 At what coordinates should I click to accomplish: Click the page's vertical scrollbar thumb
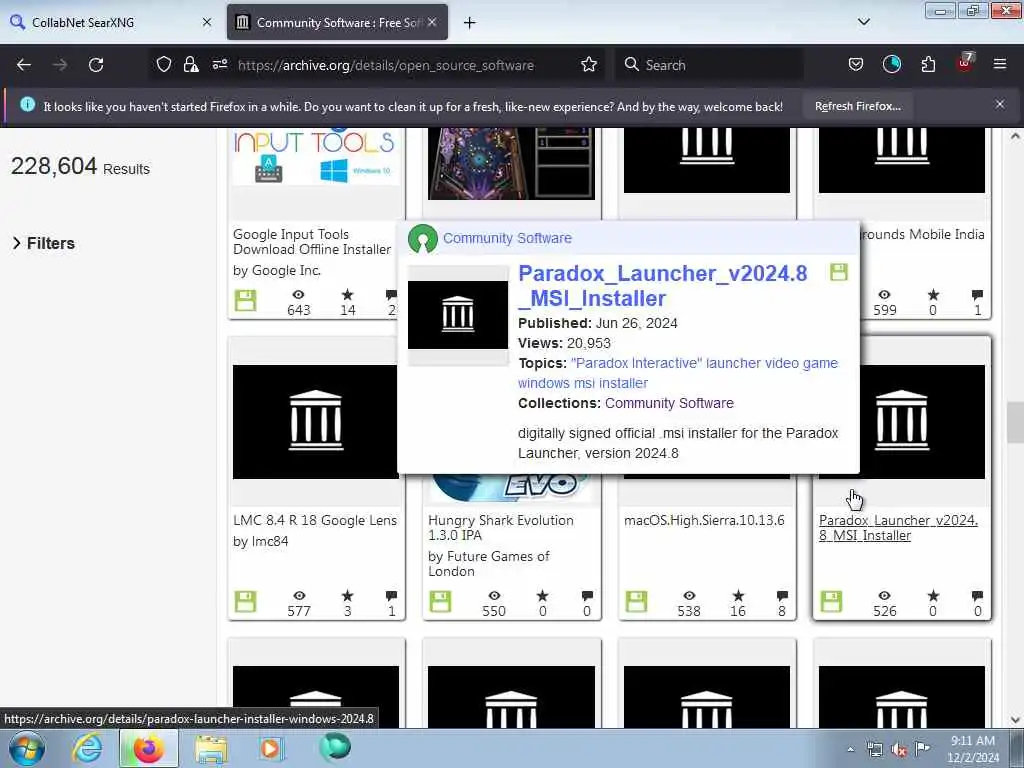[1014, 423]
